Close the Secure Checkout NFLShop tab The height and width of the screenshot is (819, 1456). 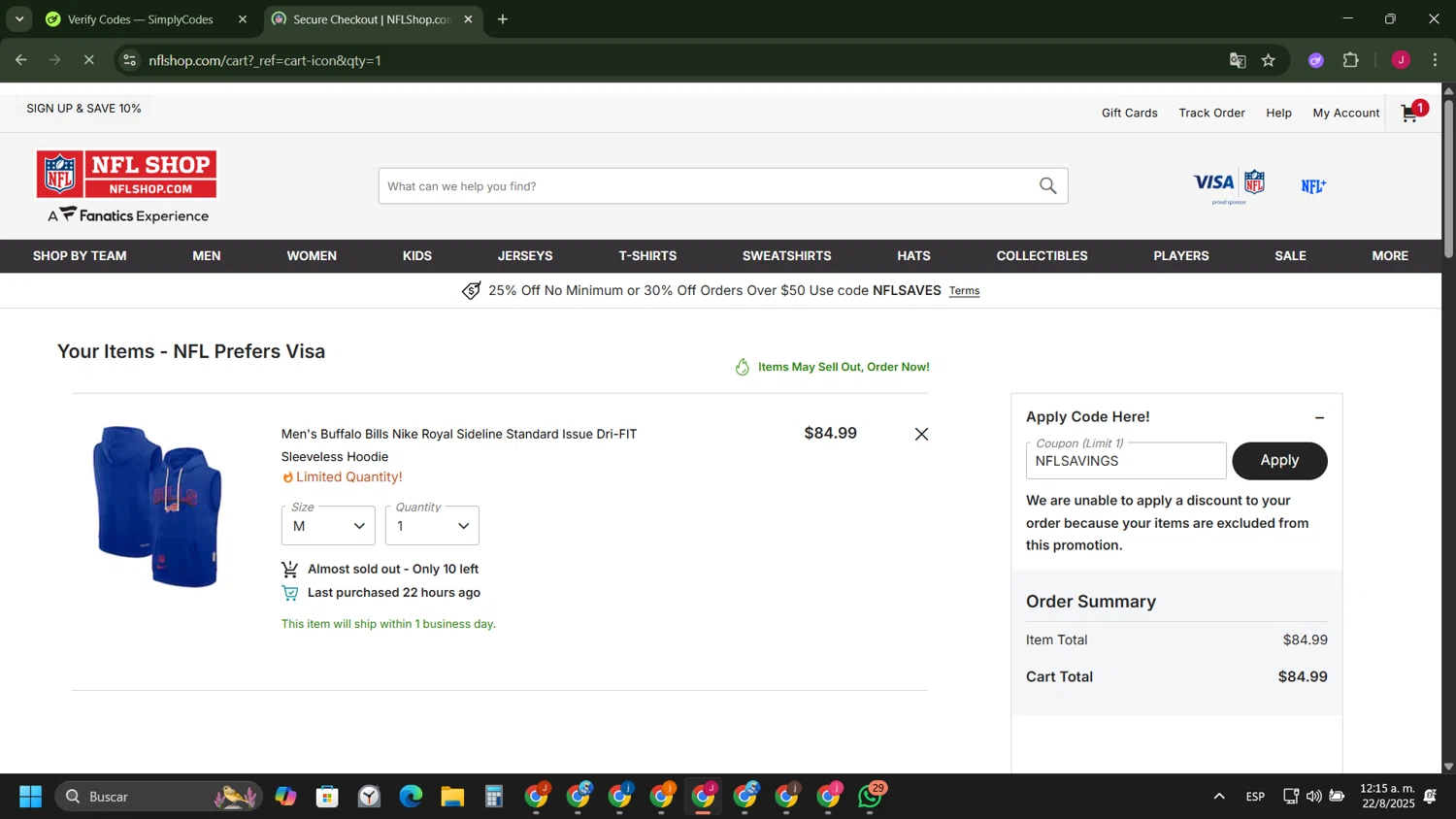click(x=468, y=19)
